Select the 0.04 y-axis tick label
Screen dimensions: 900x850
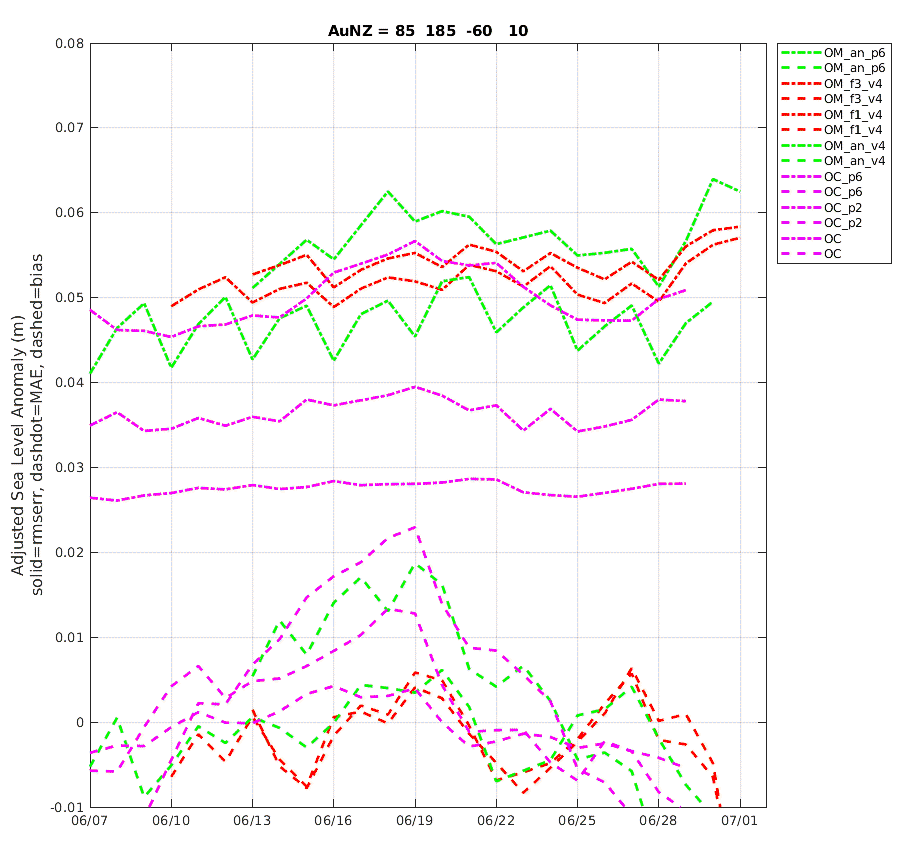coord(69,382)
